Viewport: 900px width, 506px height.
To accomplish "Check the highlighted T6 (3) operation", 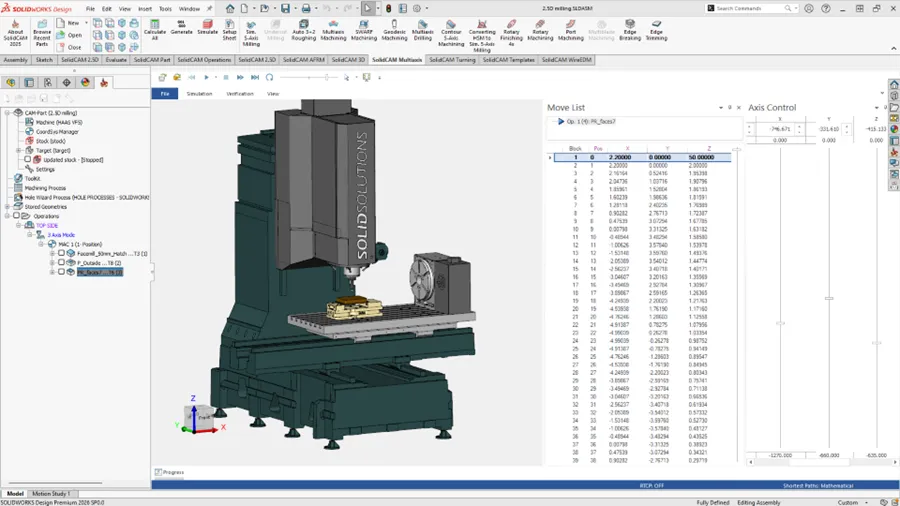I will [61, 272].
